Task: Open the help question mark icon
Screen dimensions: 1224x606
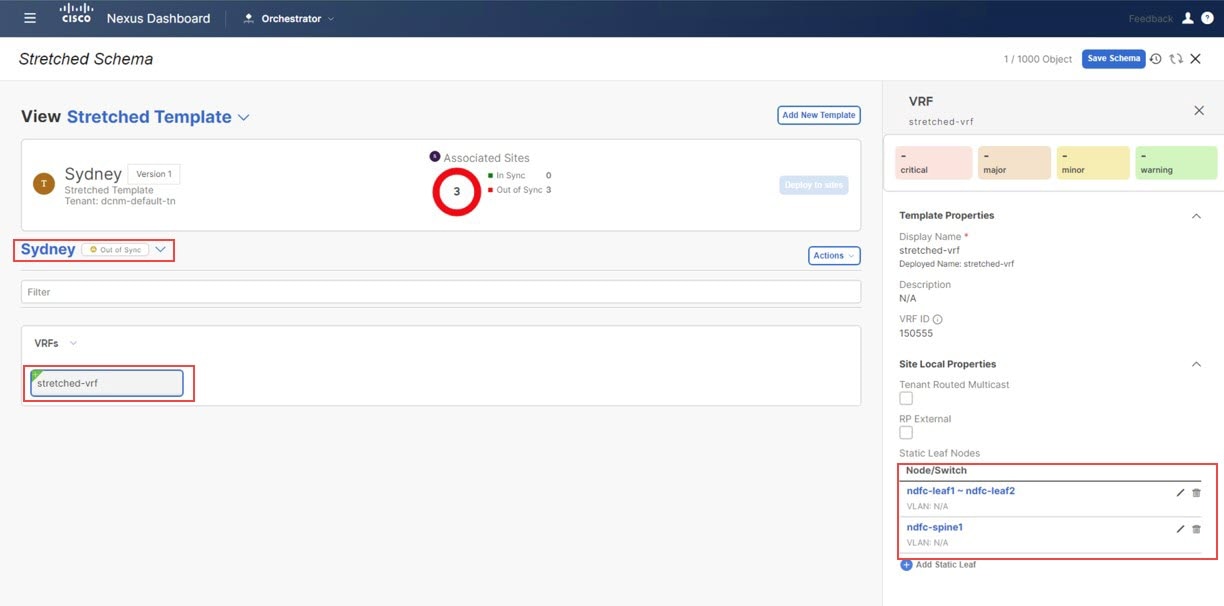Action: (x=1207, y=18)
